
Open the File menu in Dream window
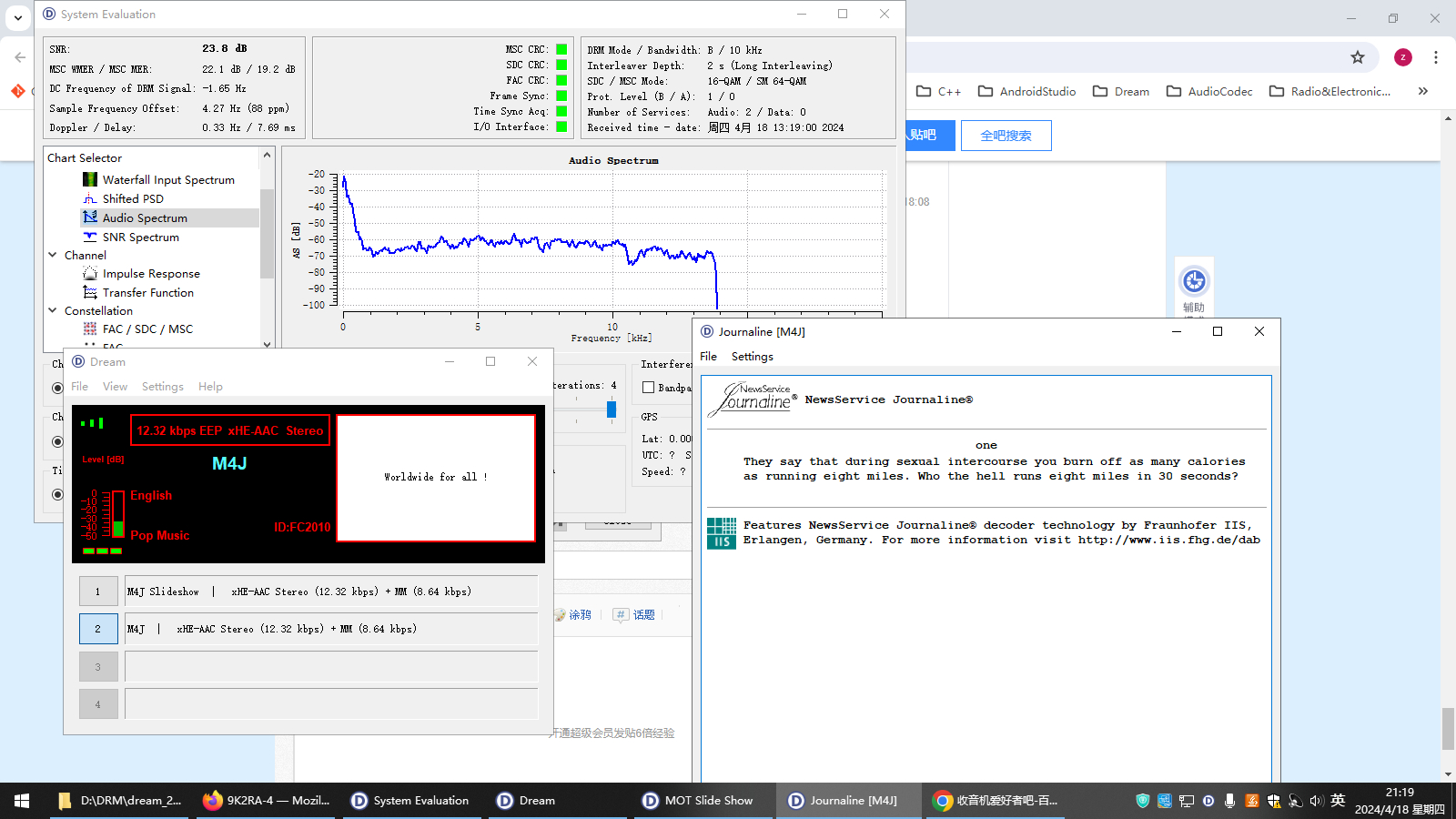point(80,387)
